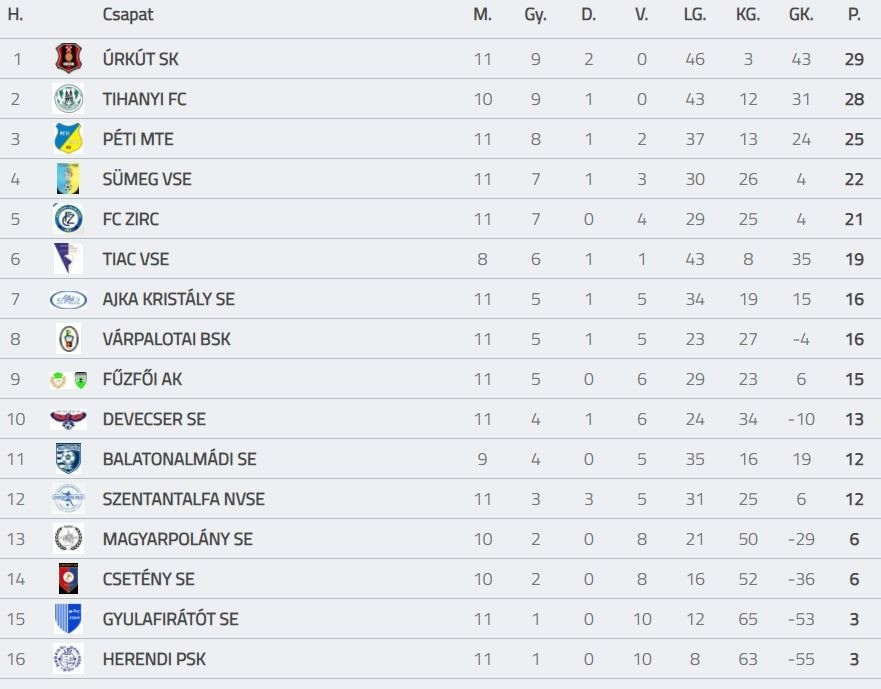The image size is (881, 689).
Task: Click the FC Zirc round logo
Action: [68, 219]
